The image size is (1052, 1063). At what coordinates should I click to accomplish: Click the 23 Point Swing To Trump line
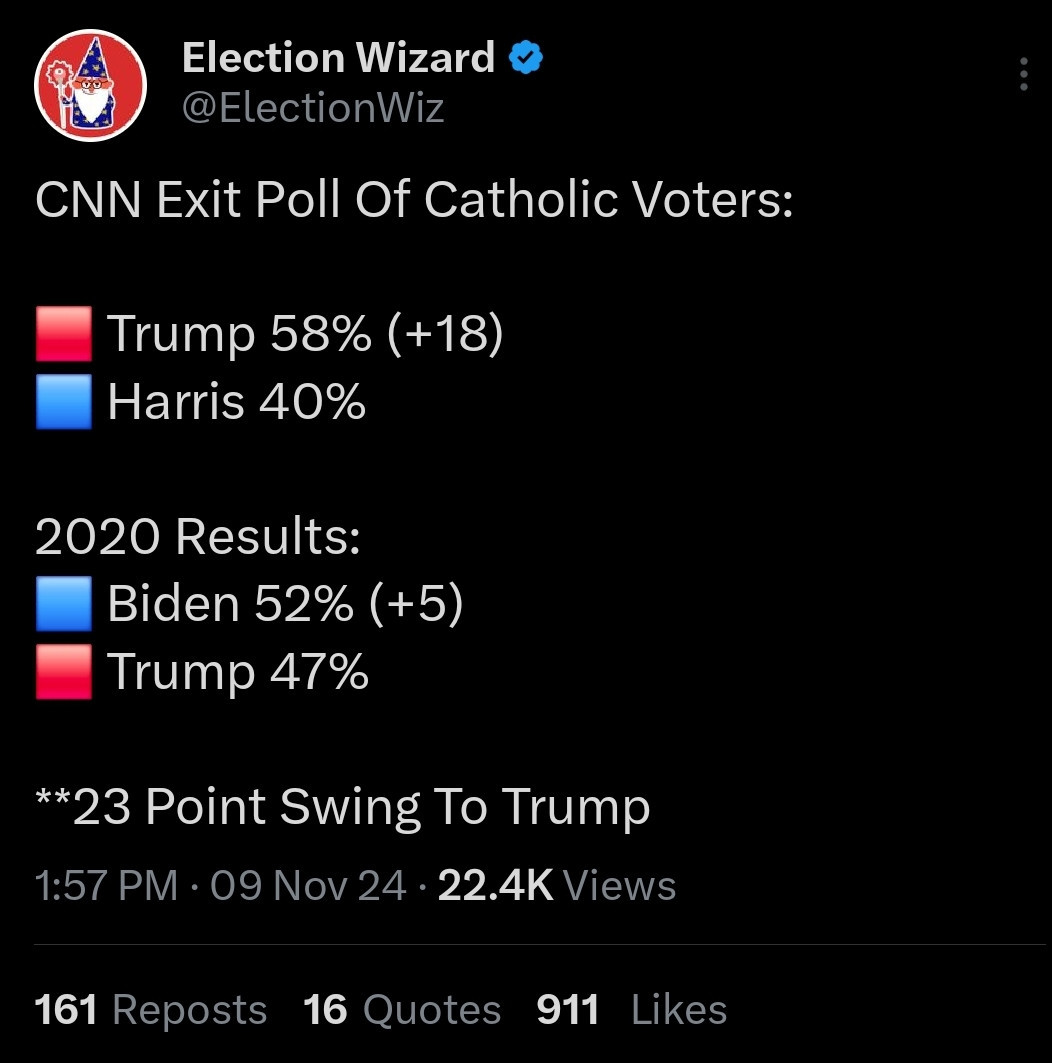pos(343,807)
